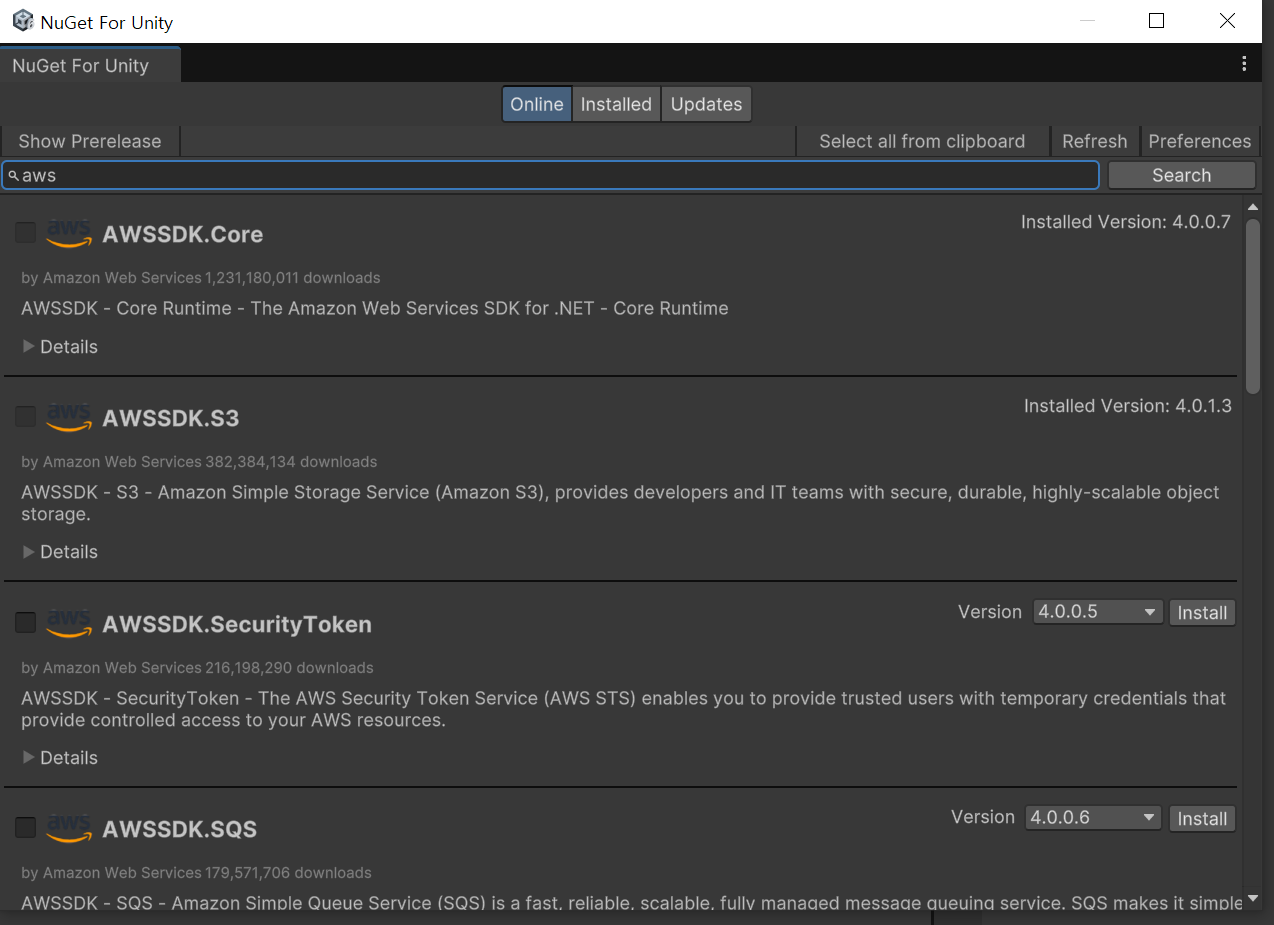Click the 216,198,290 downloads text
The width and height of the screenshot is (1274, 925).
click(289, 668)
